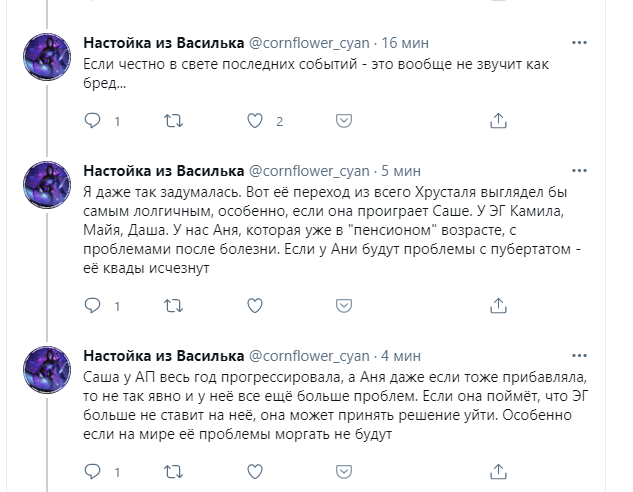The width and height of the screenshot is (633, 492).
Task: Like the 4 мин tweet
Action: (x=256, y=469)
